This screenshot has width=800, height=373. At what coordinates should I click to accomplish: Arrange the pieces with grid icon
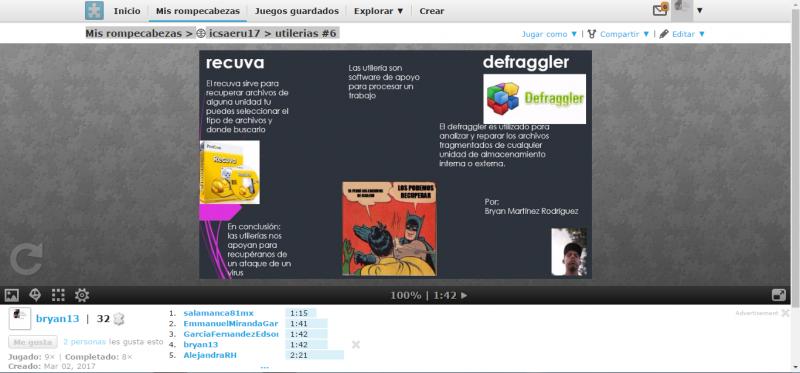[58, 295]
